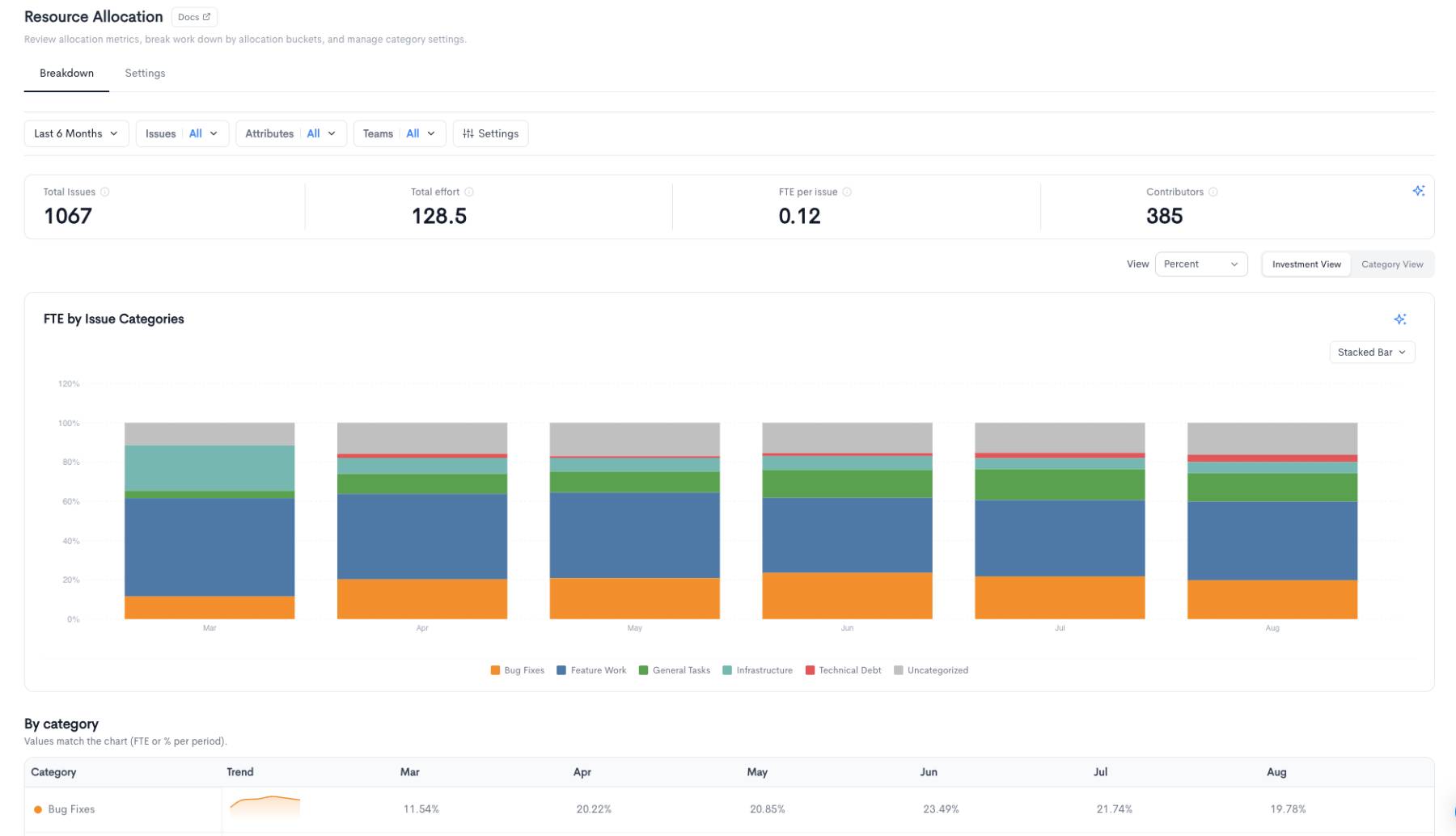Expand the Issues filter dropdown

point(182,133)
